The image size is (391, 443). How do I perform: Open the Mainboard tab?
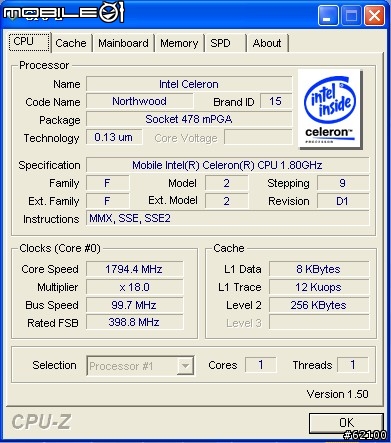123,43
